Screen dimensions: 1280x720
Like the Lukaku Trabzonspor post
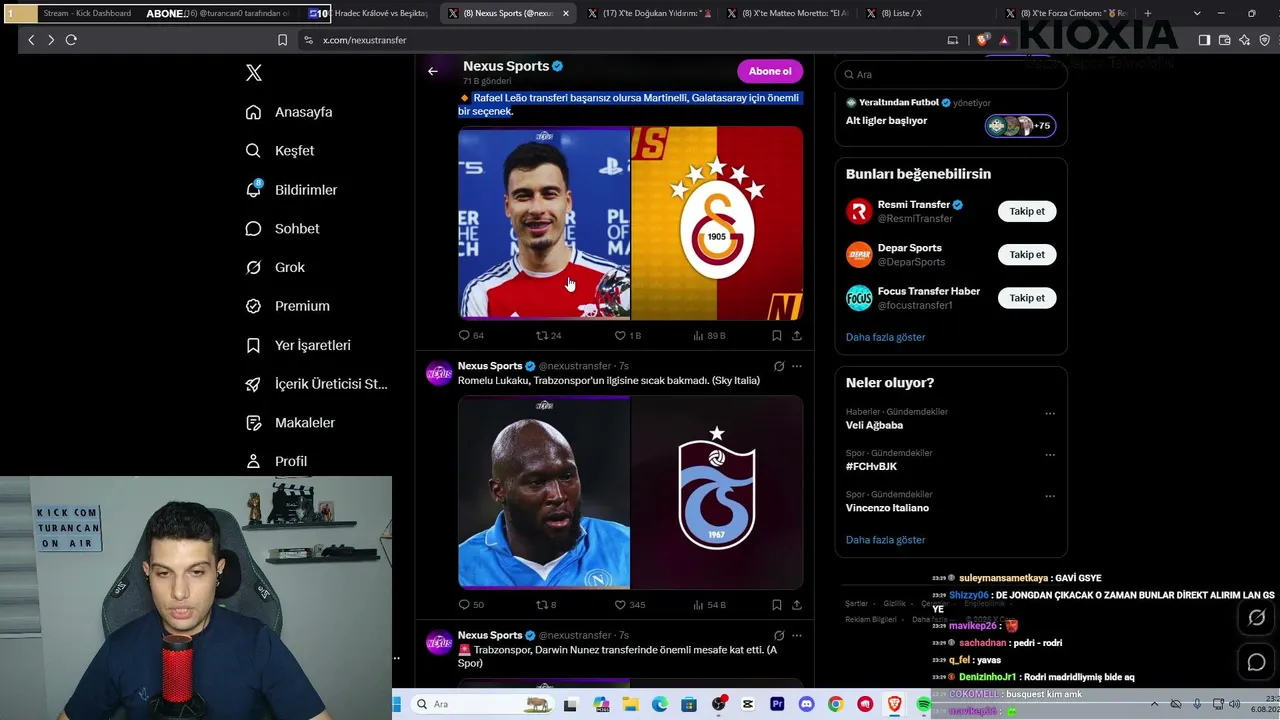(630, 605)
